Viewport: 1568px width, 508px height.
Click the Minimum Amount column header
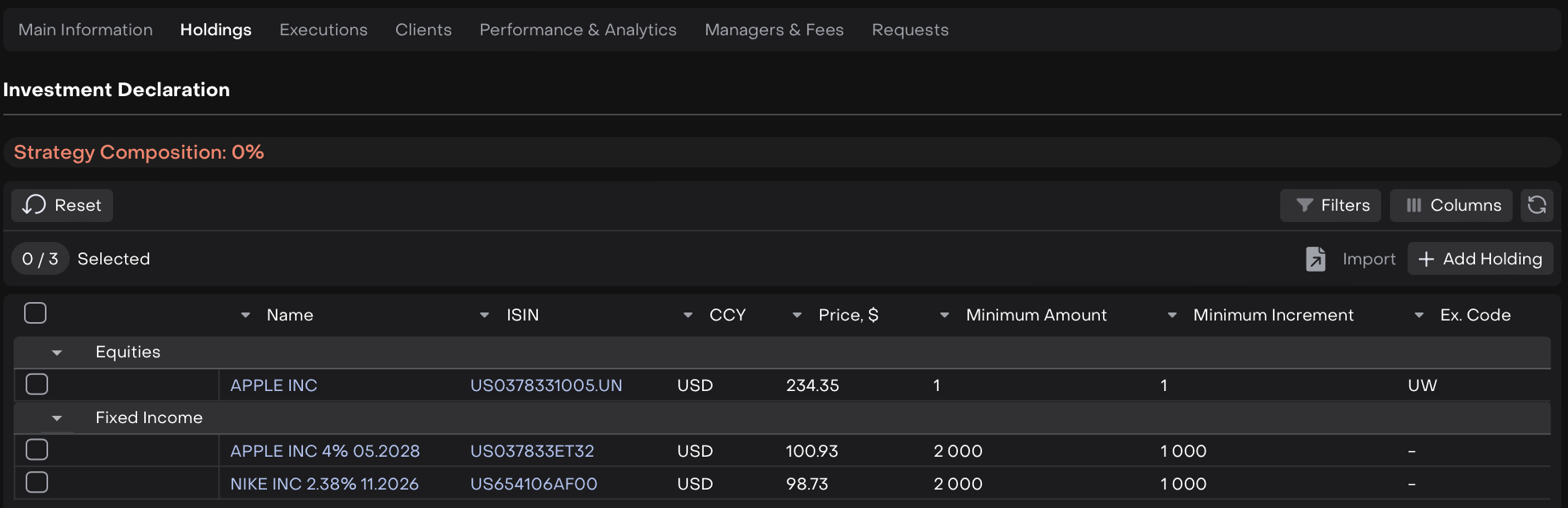tap(1036, 316)
